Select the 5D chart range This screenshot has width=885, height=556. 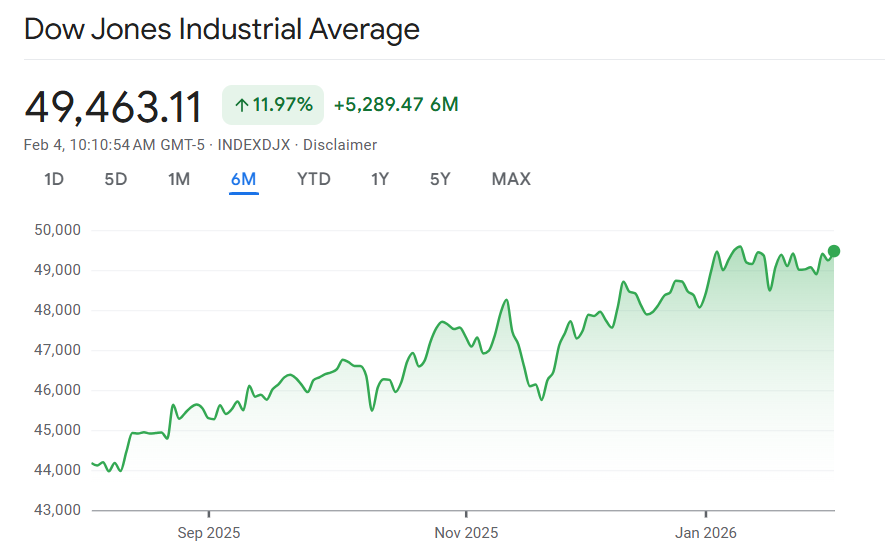tap(116, 180)
